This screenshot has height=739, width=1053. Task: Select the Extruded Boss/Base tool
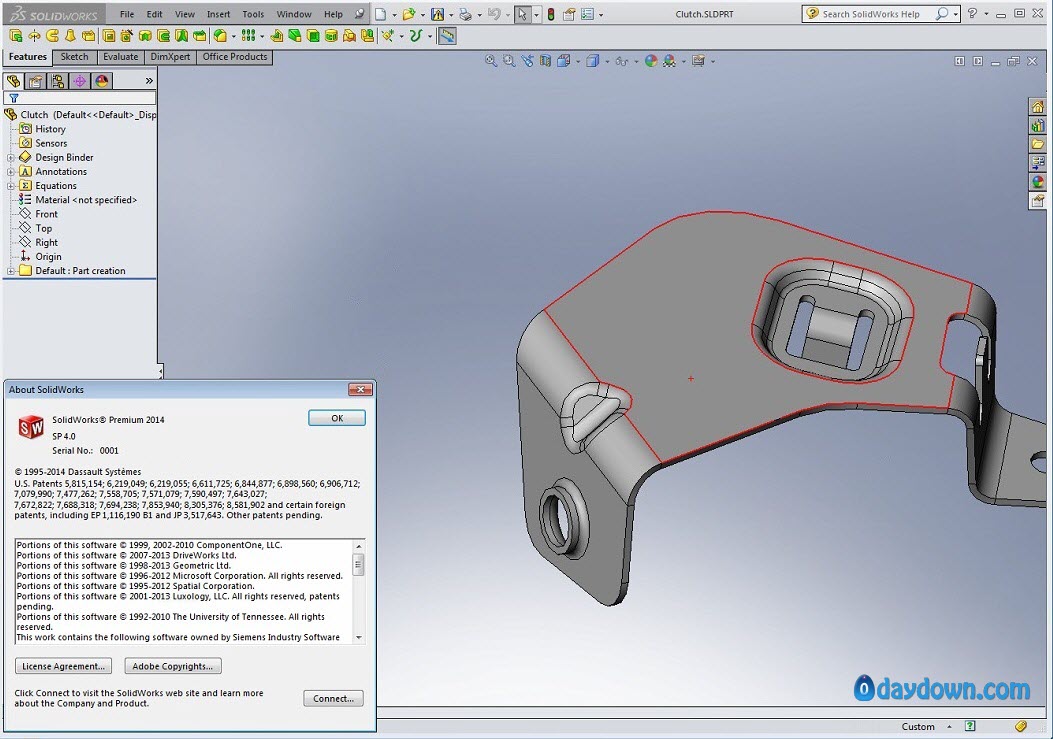(x=16, y=36)
